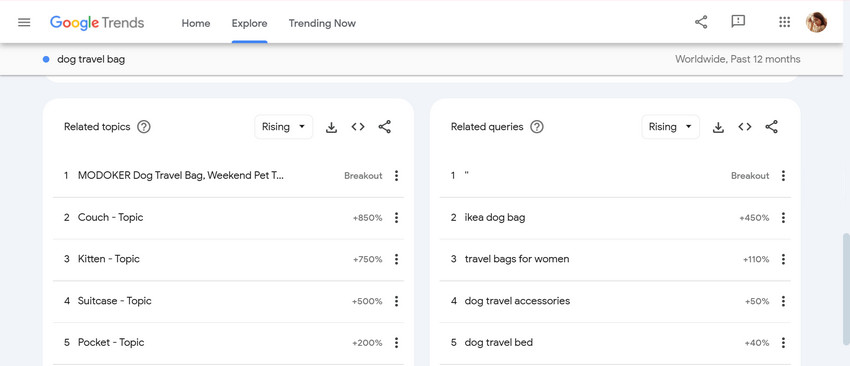The height and width of the screenshot is (366, 850).
Task: Open the Kitten - Topic entry
Action: click(x=109, y=259)
